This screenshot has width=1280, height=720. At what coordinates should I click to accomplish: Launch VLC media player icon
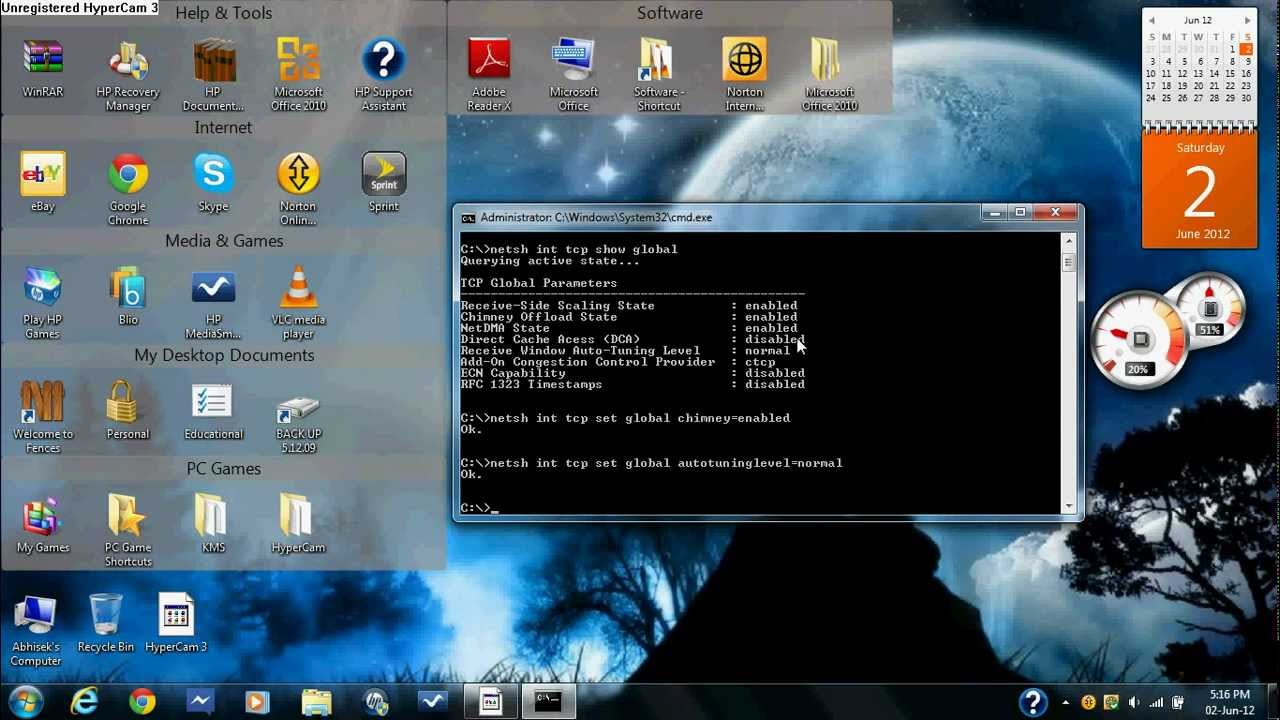point(298,303)
